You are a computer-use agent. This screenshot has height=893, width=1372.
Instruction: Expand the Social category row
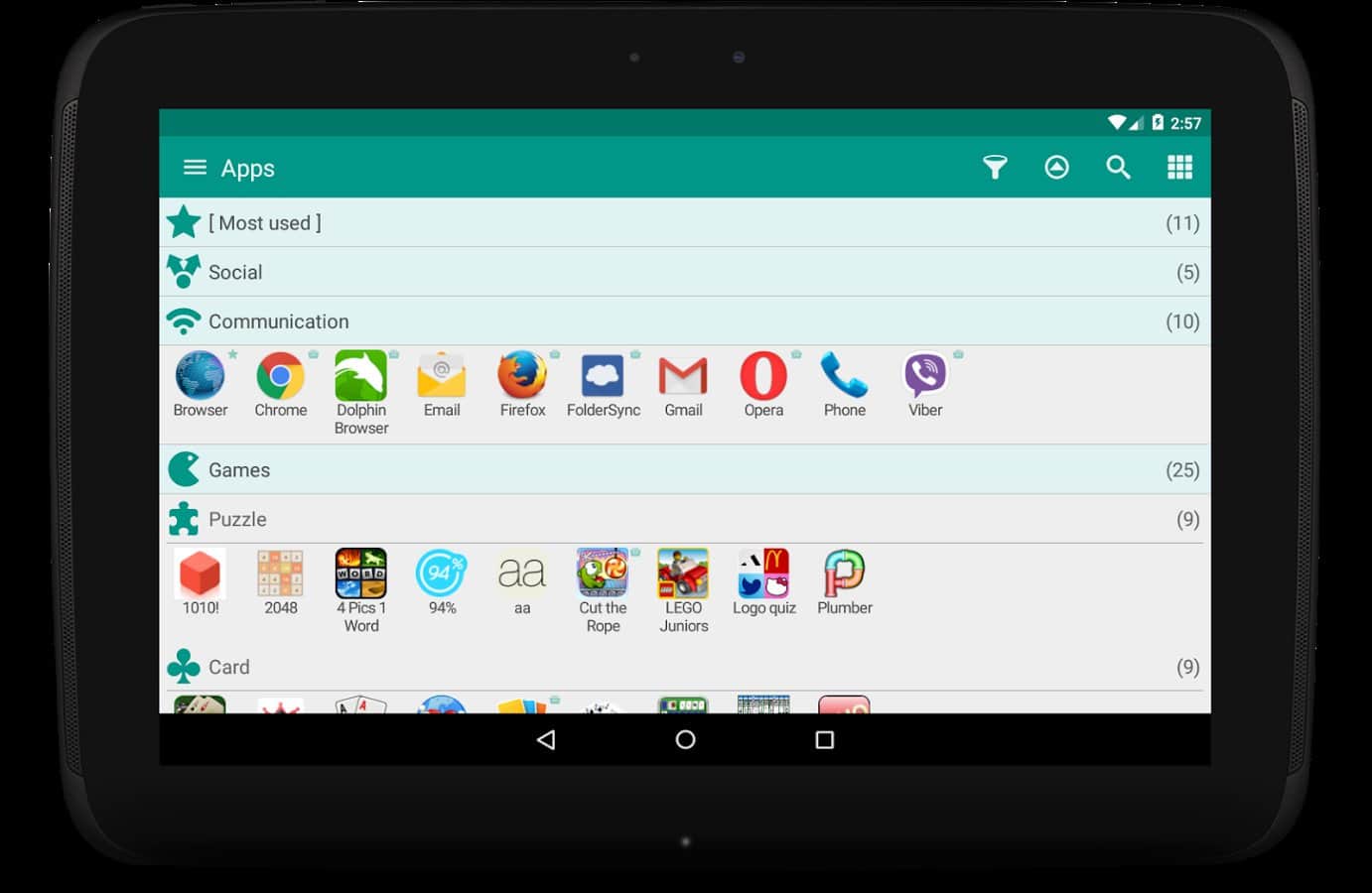pyautogui.click(x=684, y=272)
